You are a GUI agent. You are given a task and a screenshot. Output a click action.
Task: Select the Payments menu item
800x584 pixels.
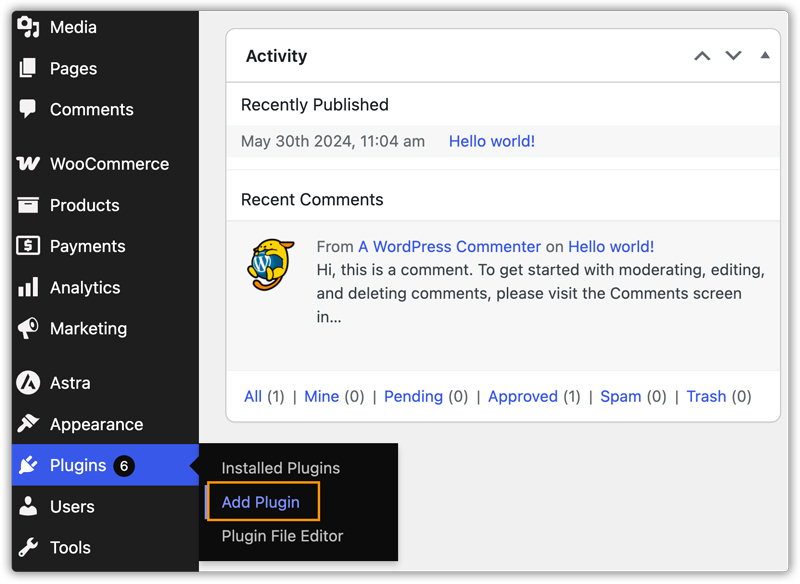click(105, 245)
